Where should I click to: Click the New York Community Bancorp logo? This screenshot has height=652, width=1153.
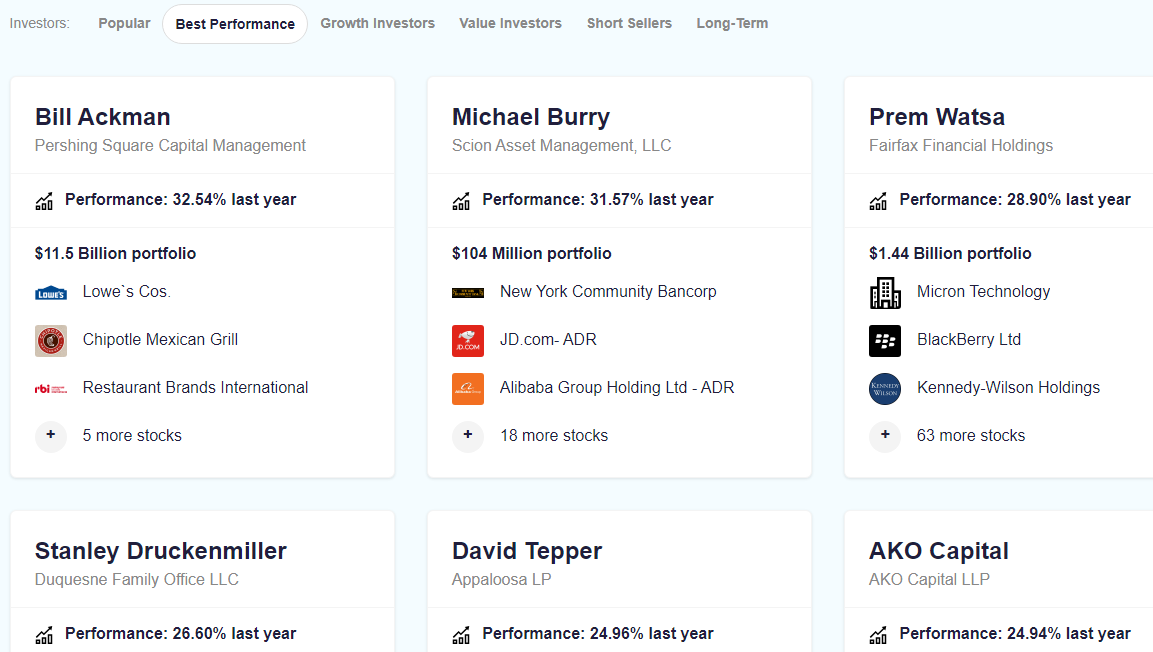(x=468, y=293)
